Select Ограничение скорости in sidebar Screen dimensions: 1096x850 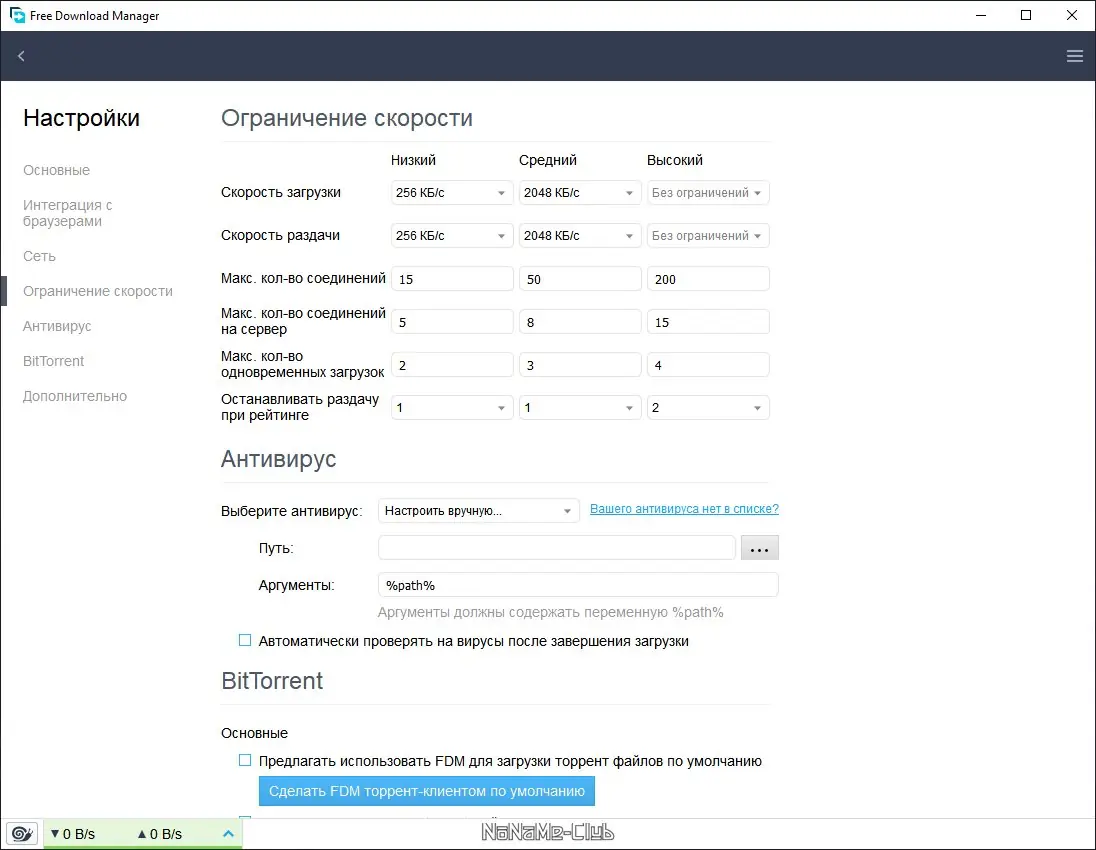click(x=98, y=291)
